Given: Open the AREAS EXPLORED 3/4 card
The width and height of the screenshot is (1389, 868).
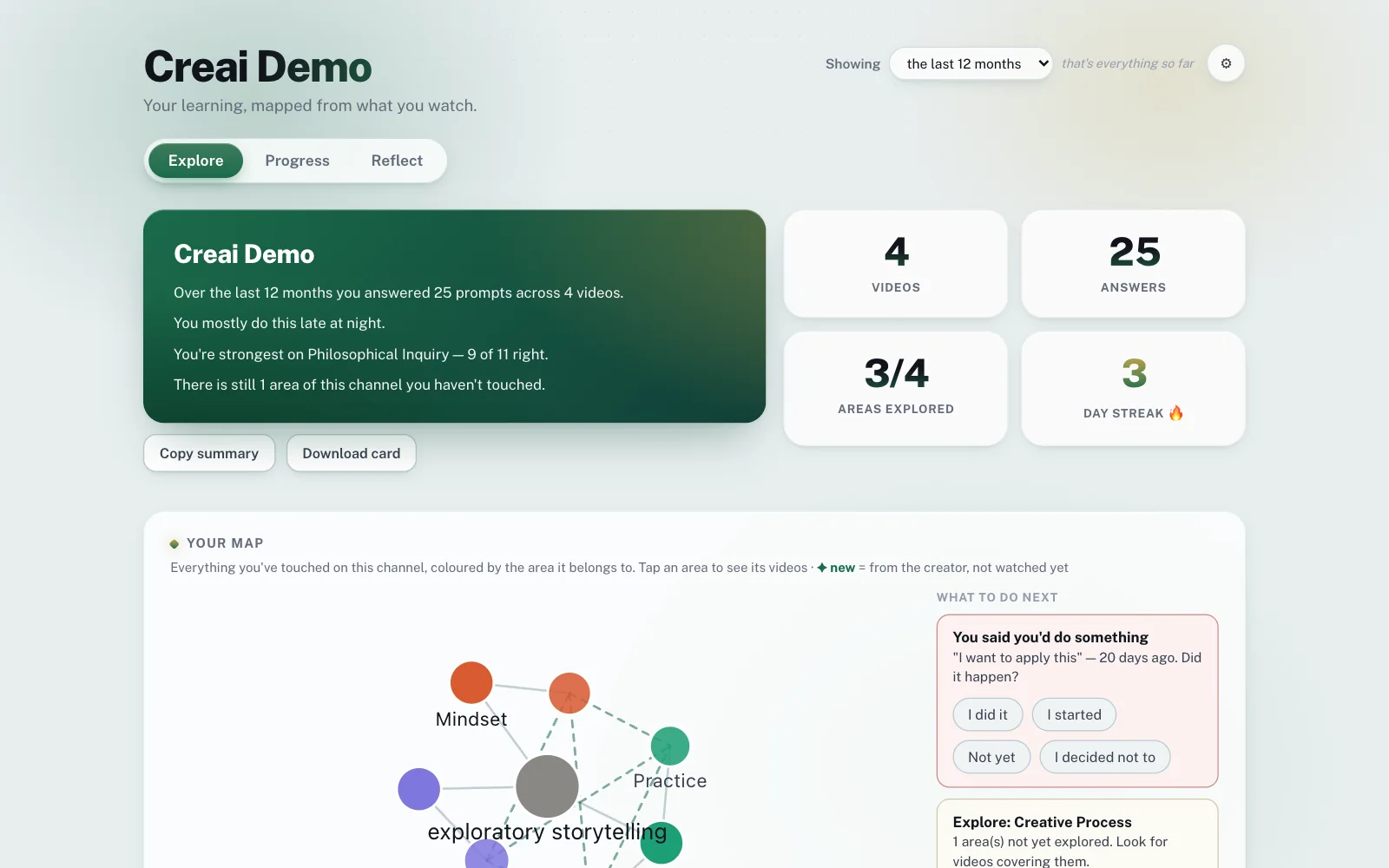Looking at the screenshot, I should click(896, 389).
